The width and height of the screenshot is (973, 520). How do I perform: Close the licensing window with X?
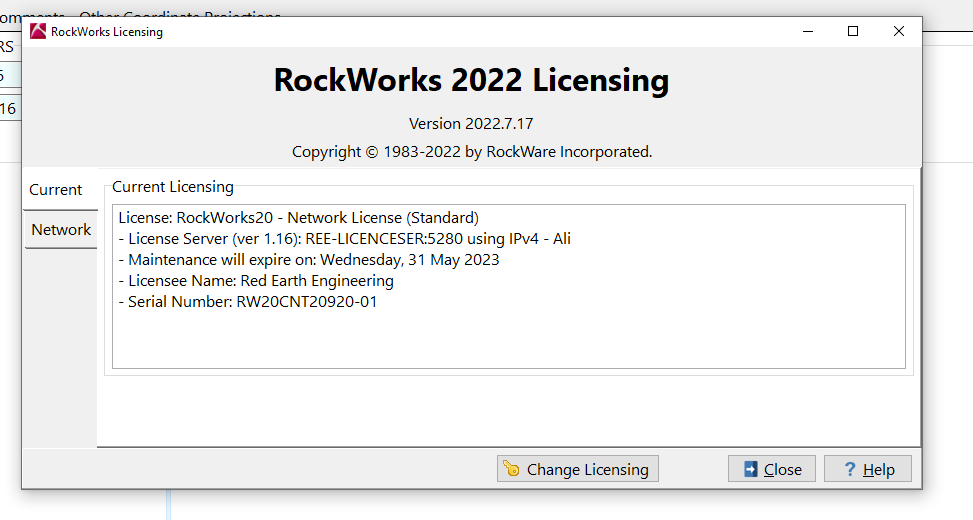pyautogui.click(x=899, y=31)
